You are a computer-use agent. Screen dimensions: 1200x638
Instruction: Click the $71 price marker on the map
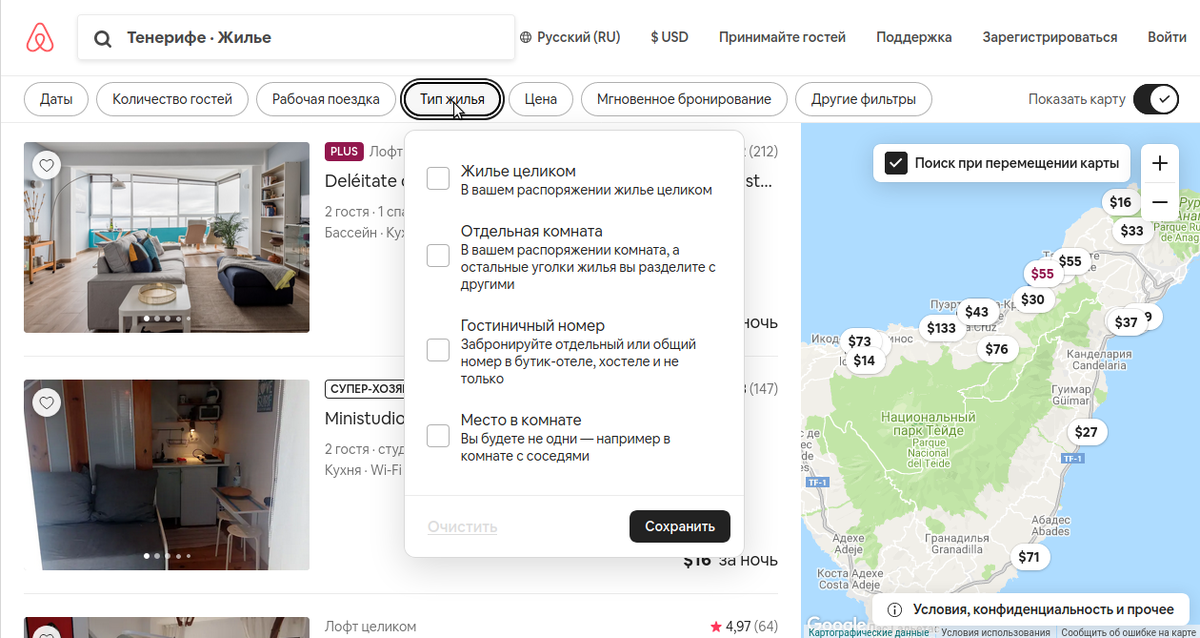tap(1030, 557)
